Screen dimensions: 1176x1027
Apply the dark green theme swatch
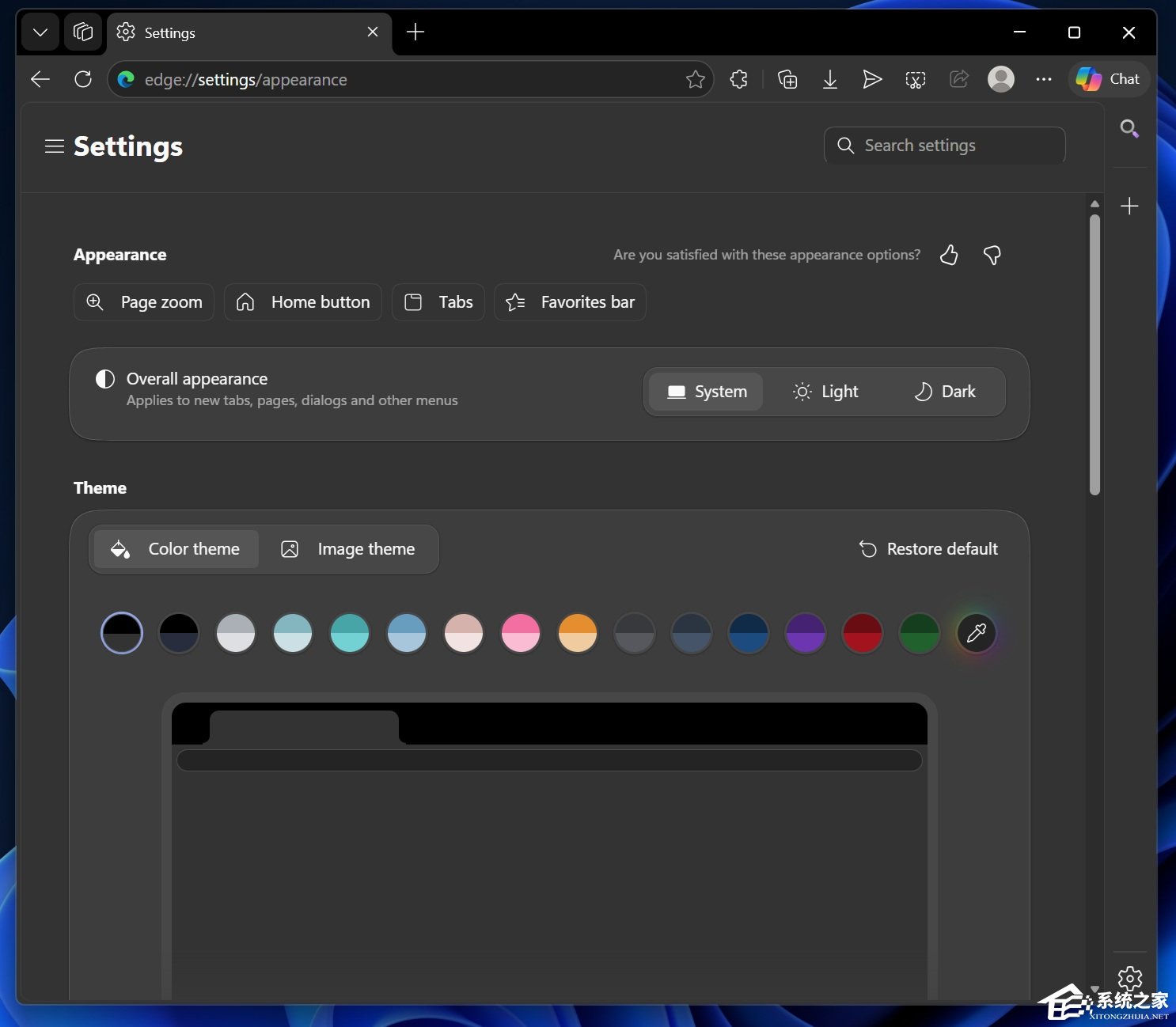click(x=920, y=633)
